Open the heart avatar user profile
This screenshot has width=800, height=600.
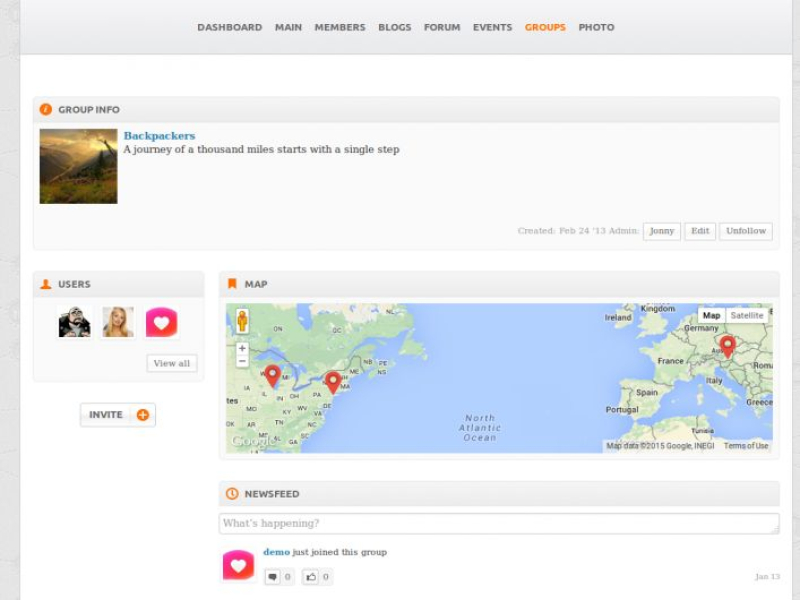click(161, 322)
